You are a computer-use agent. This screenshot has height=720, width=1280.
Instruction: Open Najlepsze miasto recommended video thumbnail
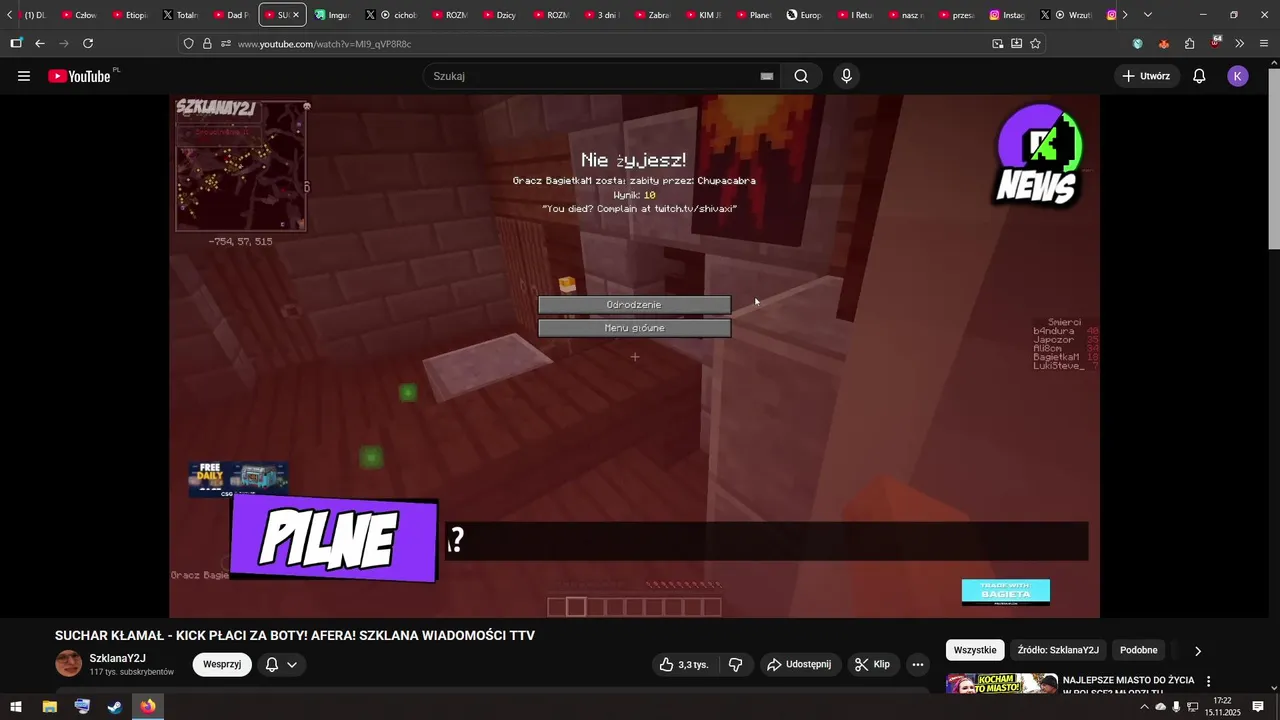click(1002, 684)
